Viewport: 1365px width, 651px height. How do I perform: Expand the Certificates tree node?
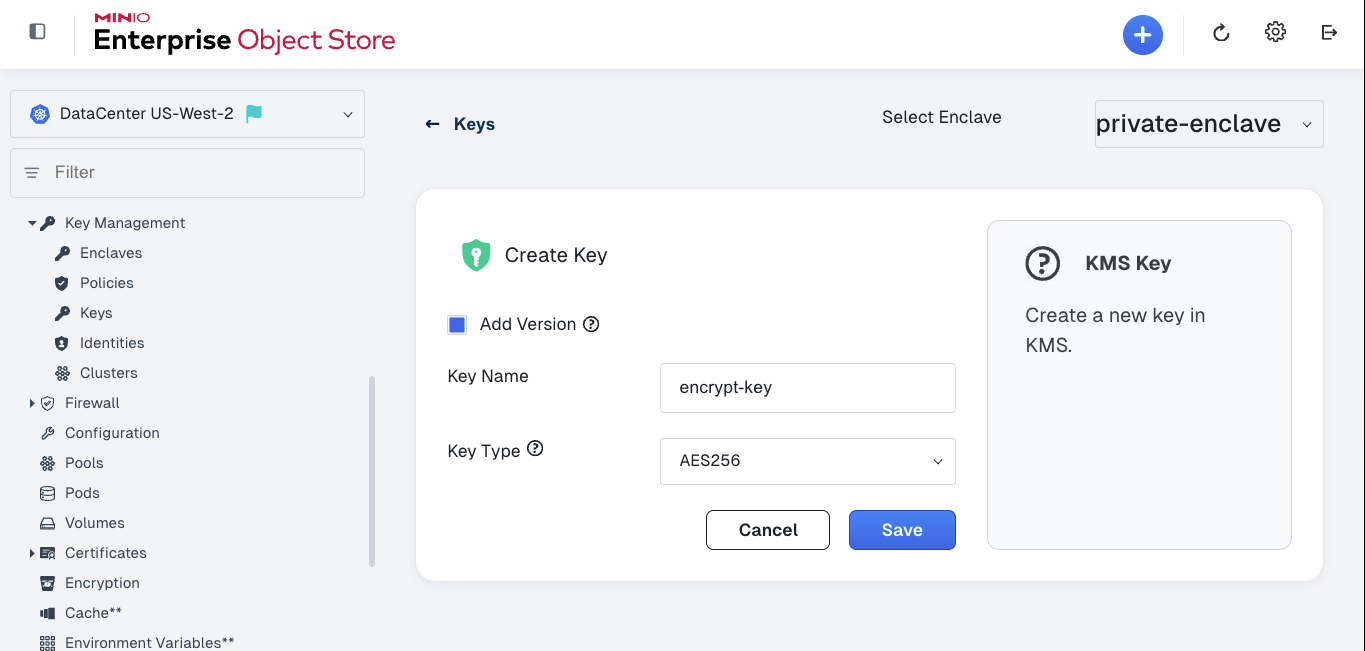click(32, 553)
